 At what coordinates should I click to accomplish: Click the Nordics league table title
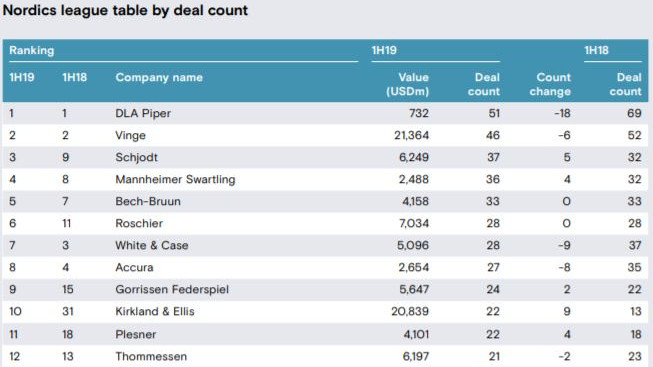pos(125,10)
